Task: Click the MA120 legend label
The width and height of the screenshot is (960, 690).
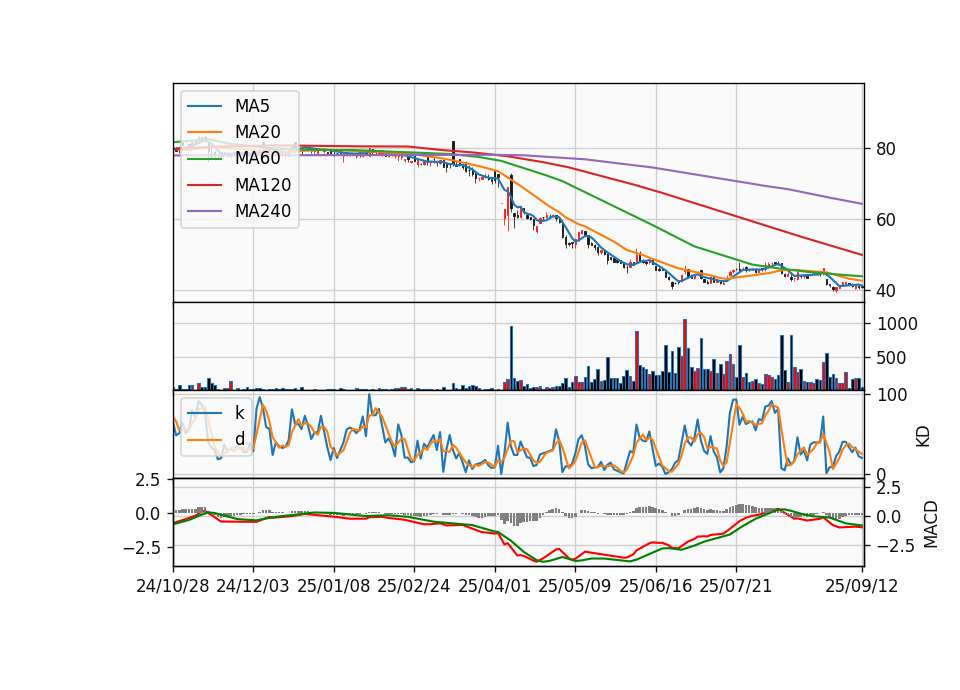Action: click(263, 184)
